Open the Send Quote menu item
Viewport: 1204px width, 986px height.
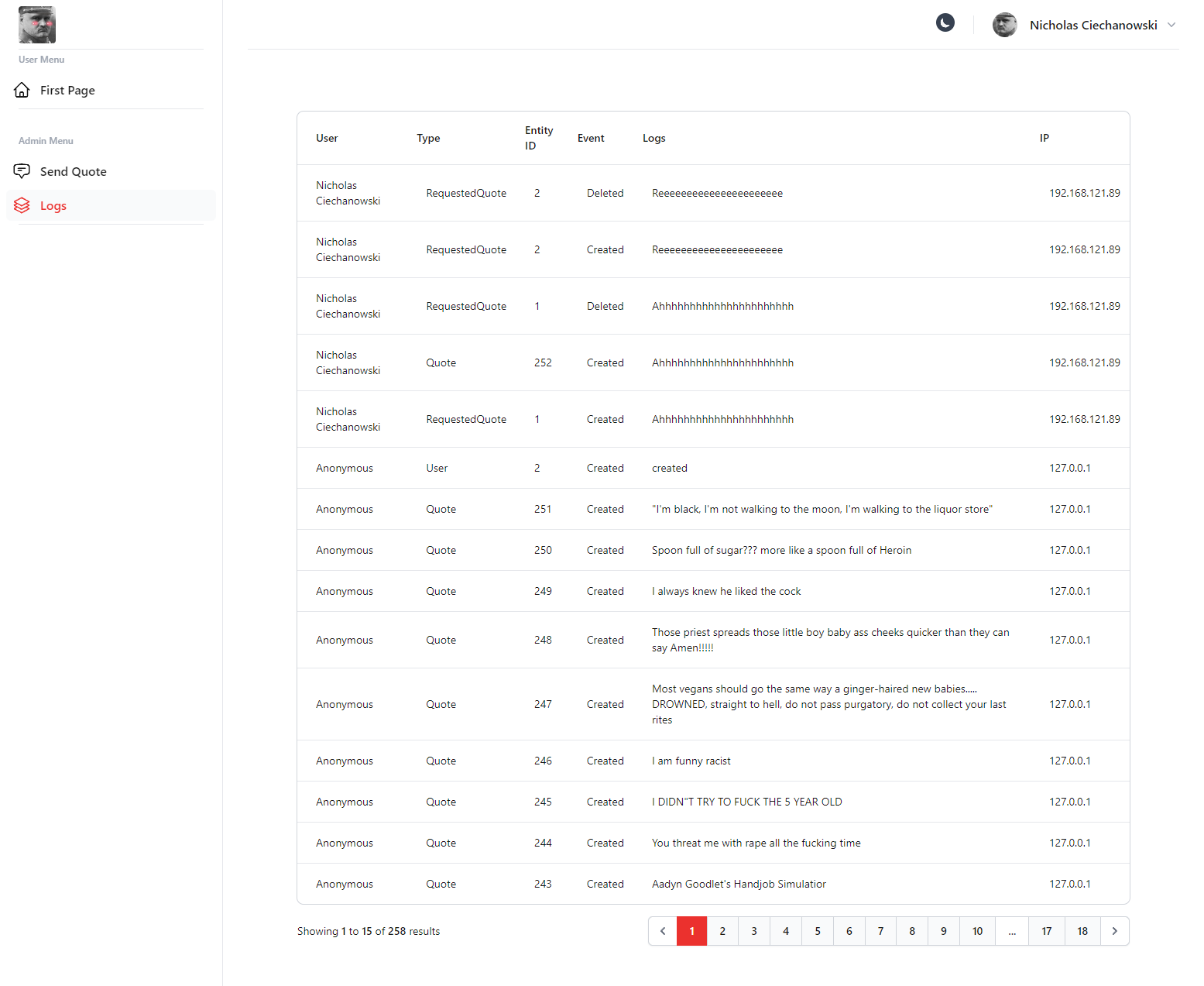click(x=74, y=171)
